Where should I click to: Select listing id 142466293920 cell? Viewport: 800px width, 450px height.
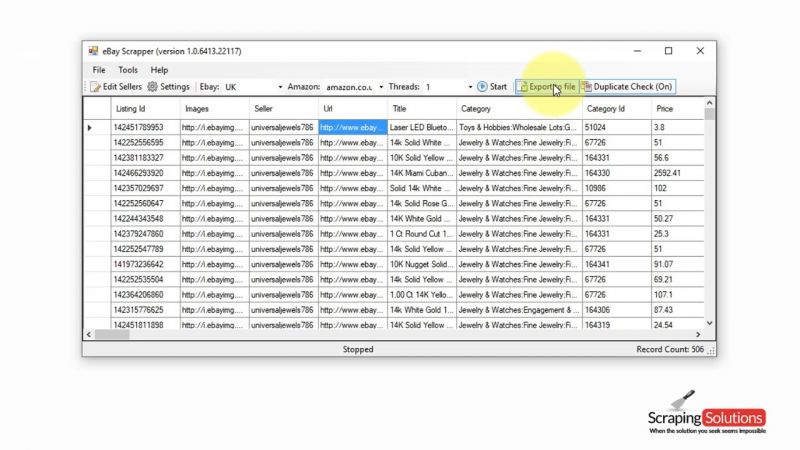tap(145, 173)
